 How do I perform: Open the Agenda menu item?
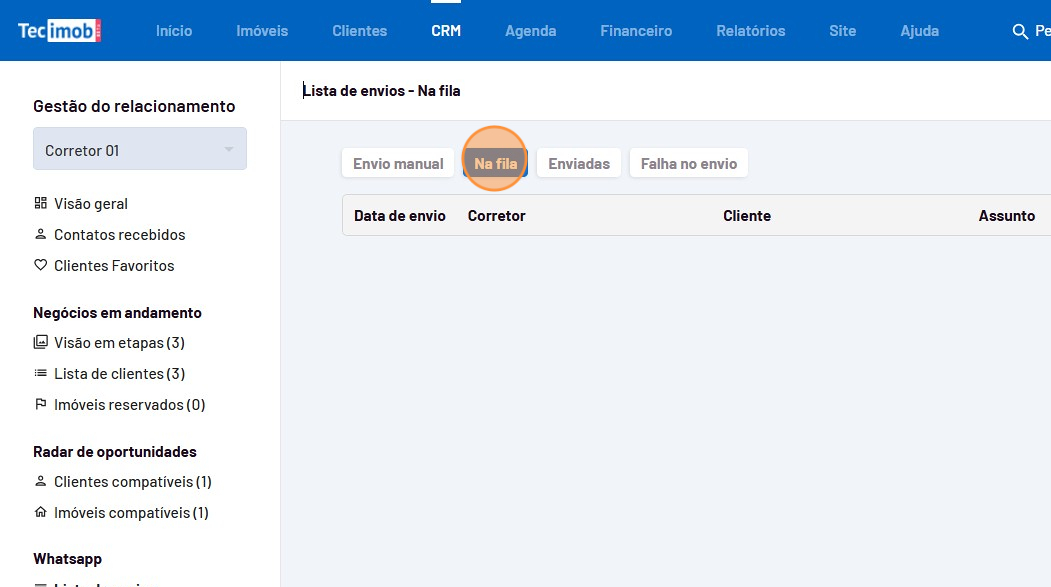click(x=530, y=31)
